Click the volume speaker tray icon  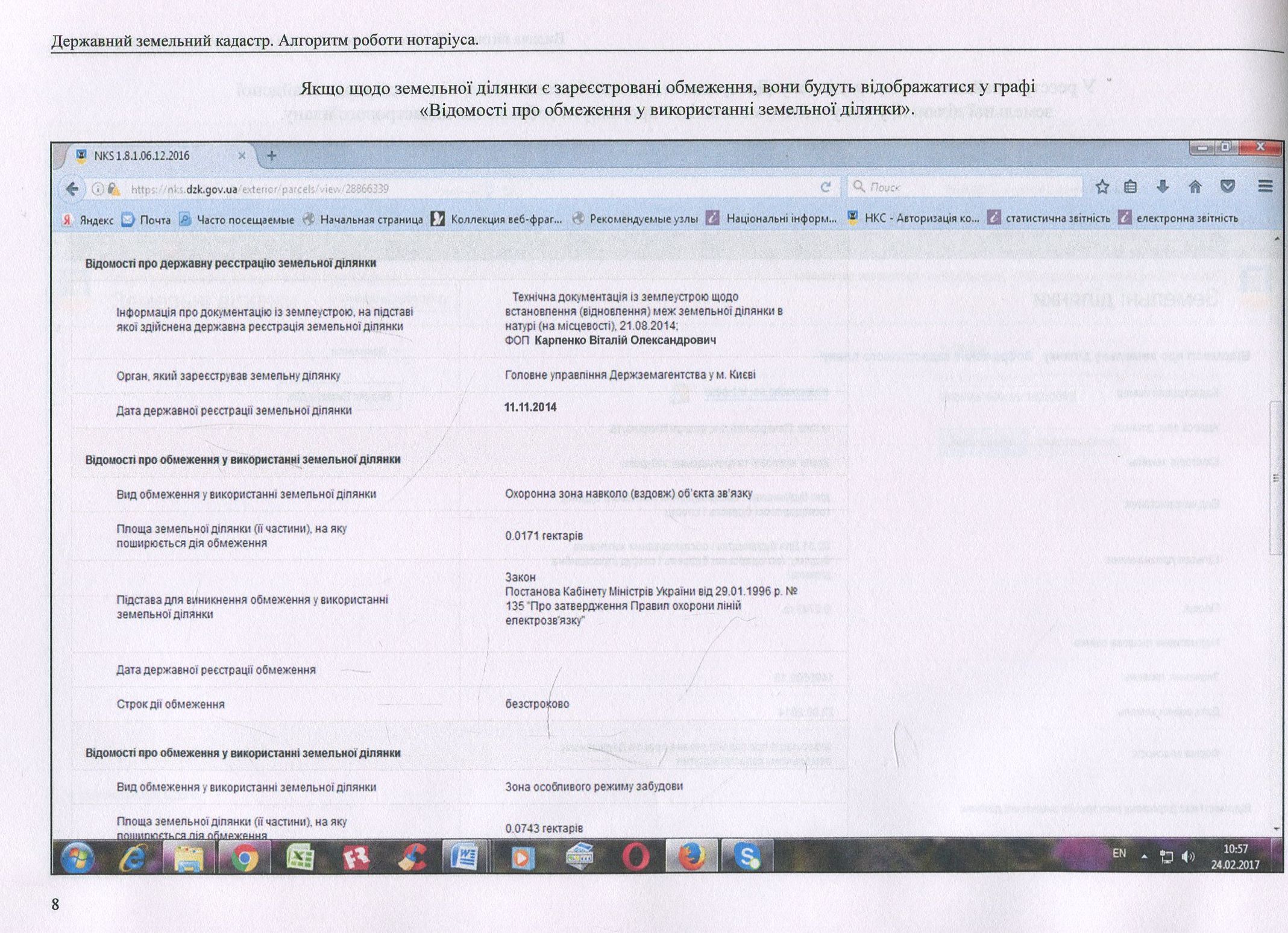pos(1189,856)
